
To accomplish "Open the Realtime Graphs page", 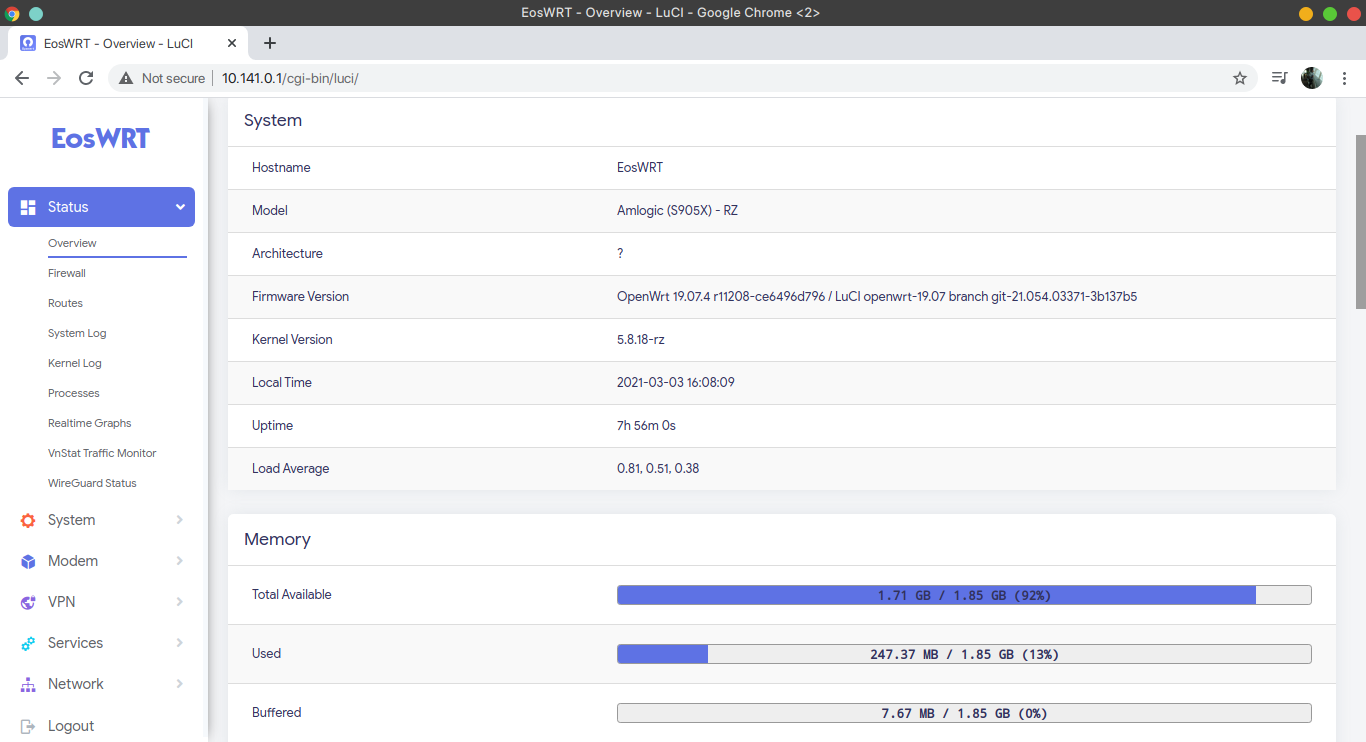I will 90,423.
